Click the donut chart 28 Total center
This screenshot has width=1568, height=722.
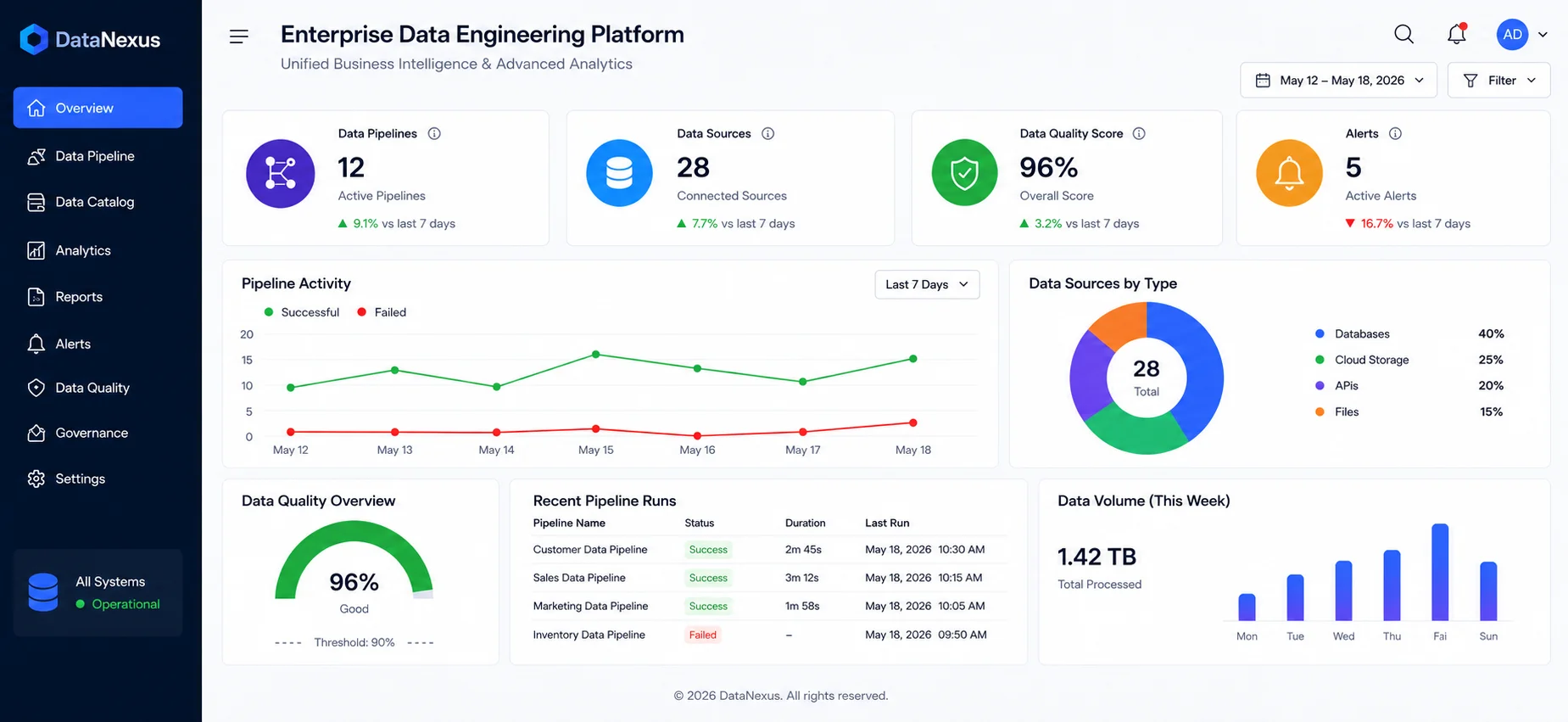(x=1147, y=378)
